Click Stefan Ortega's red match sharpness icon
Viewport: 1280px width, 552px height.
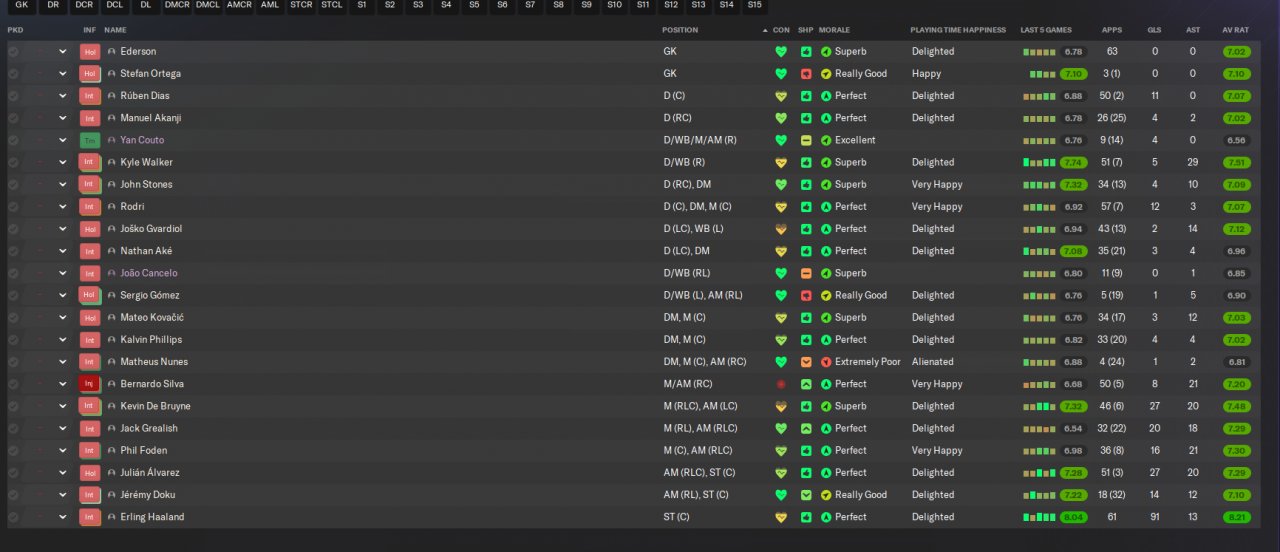(x=806, y=74)
